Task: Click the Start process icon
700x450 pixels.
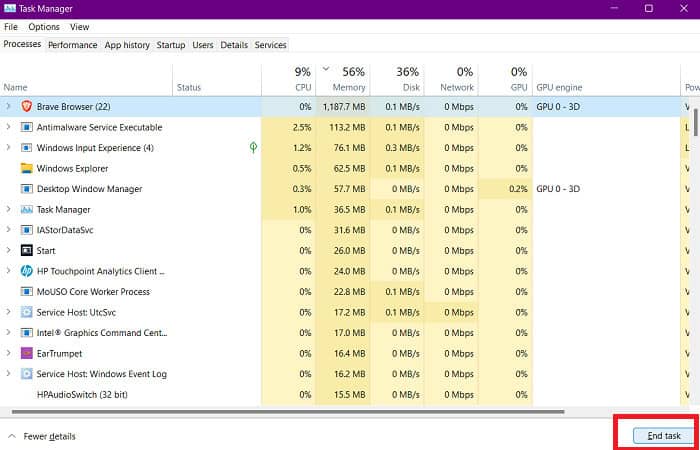Action: tap(27, 250)
